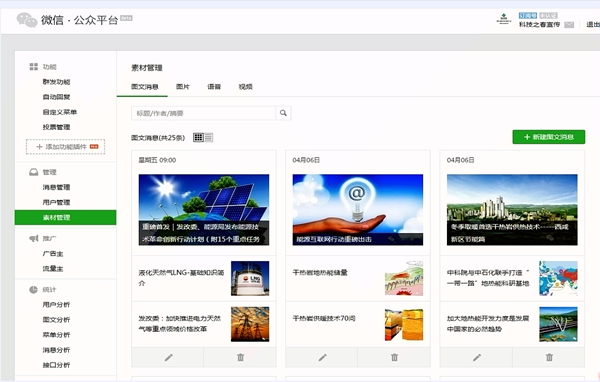Open 自定义菜单 in the sidebar
The width and height of the screenshot is (600, 382).
point(60,112)
